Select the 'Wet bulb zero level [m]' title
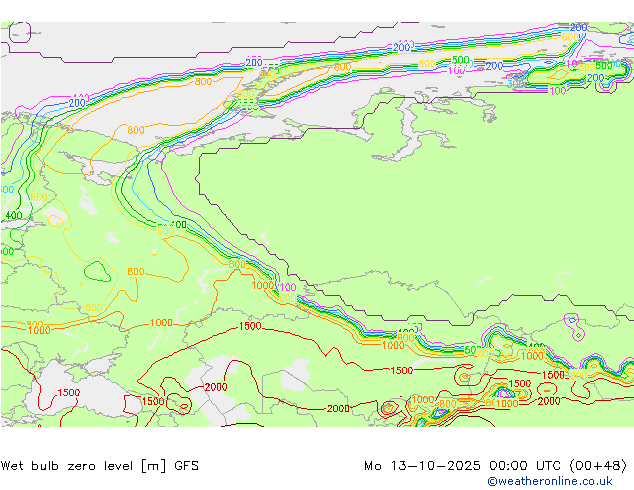Image resolution: width=634 pixels, height=490 pixels. (x=83, y=466)
